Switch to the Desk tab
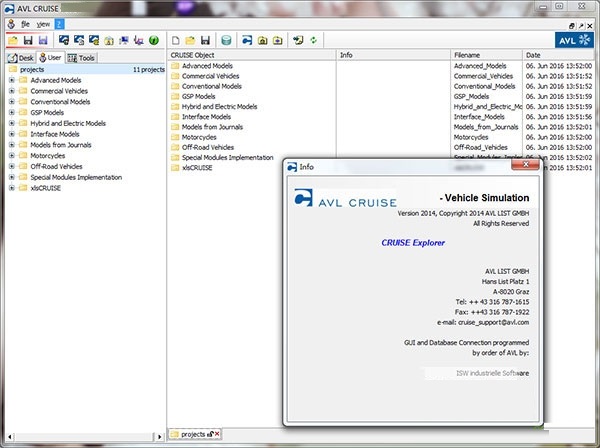 22,58
